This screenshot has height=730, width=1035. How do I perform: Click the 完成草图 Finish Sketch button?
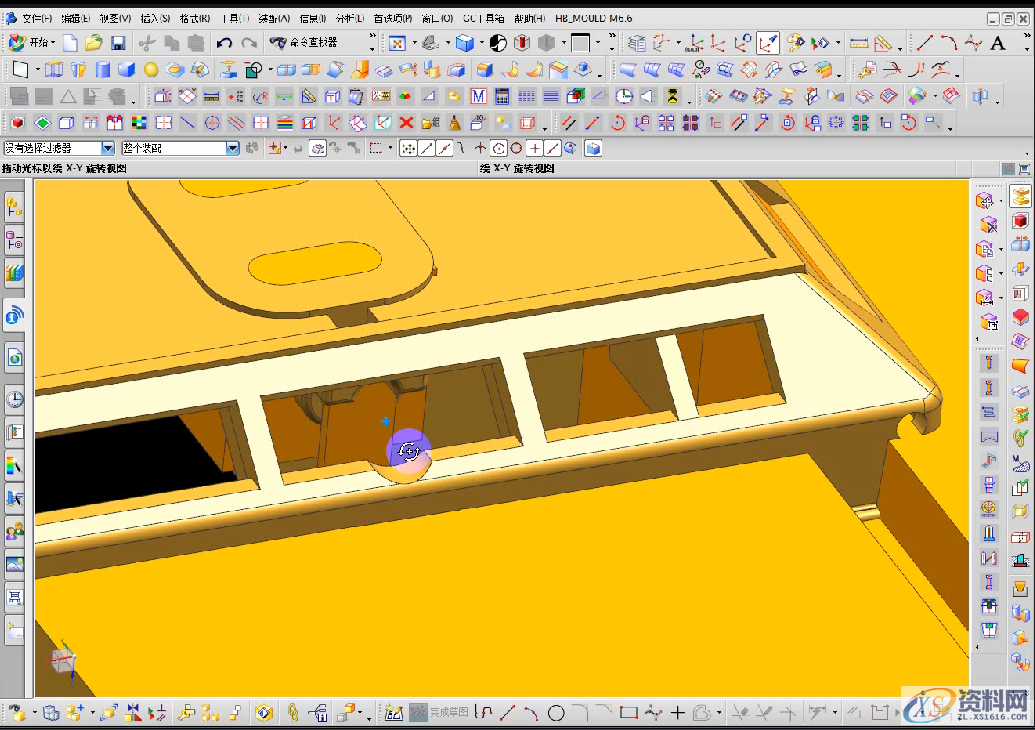(440, 713)
